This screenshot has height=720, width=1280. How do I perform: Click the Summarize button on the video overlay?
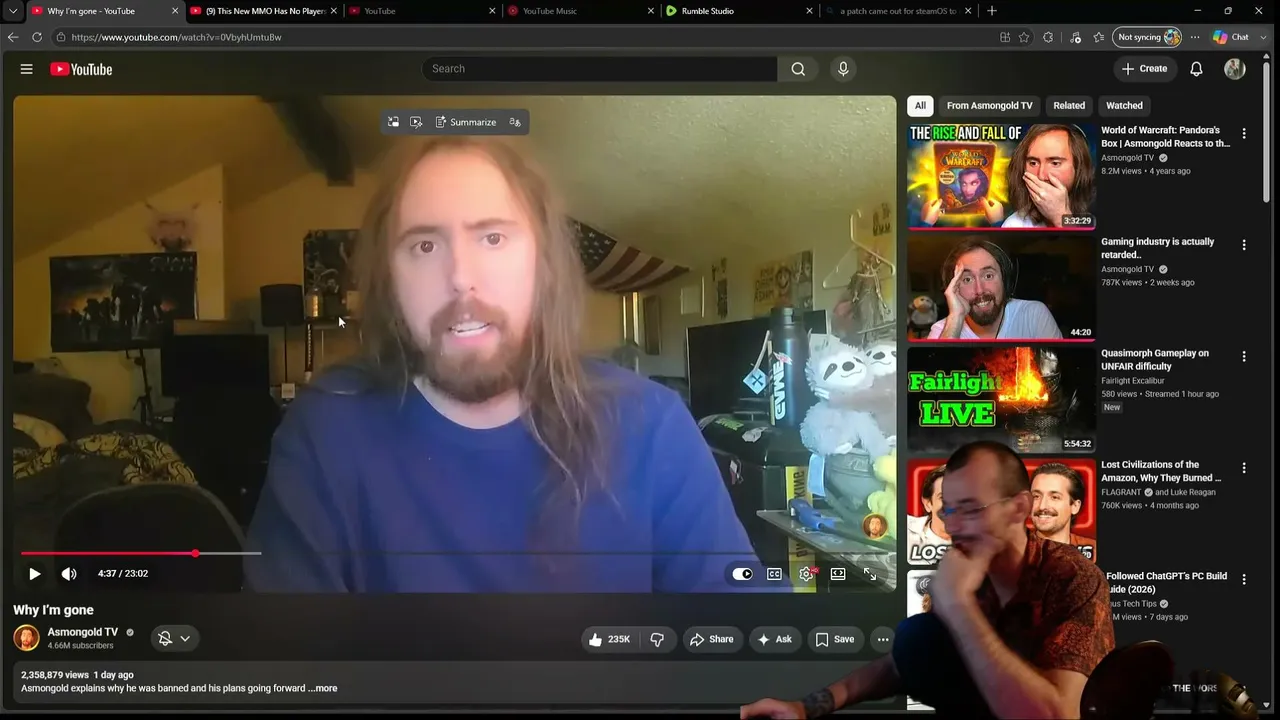(x=466, y=122)
